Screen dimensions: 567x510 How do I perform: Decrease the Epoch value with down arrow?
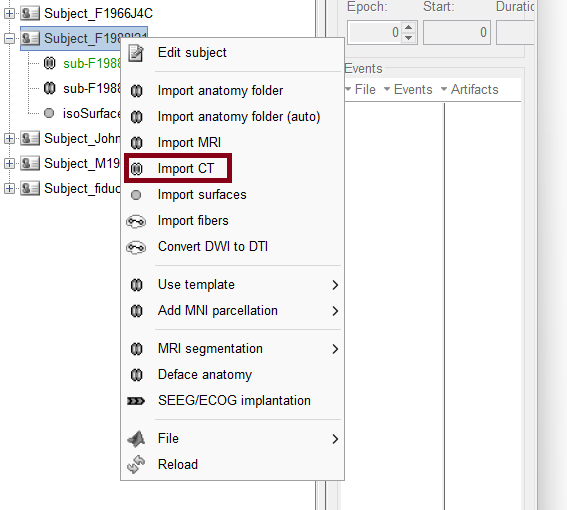409,38
